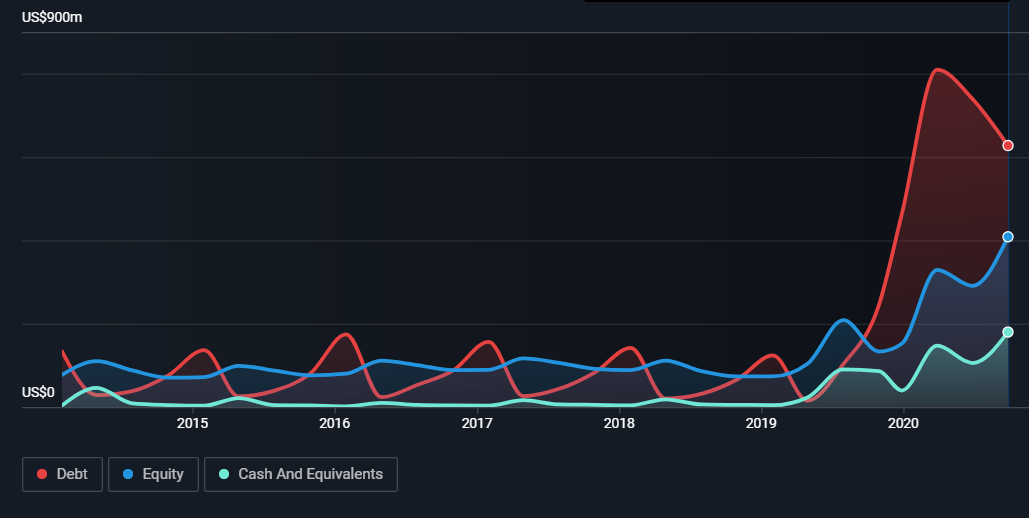Toggle Cash And Equivalents legend button

[x=301, y=474]
